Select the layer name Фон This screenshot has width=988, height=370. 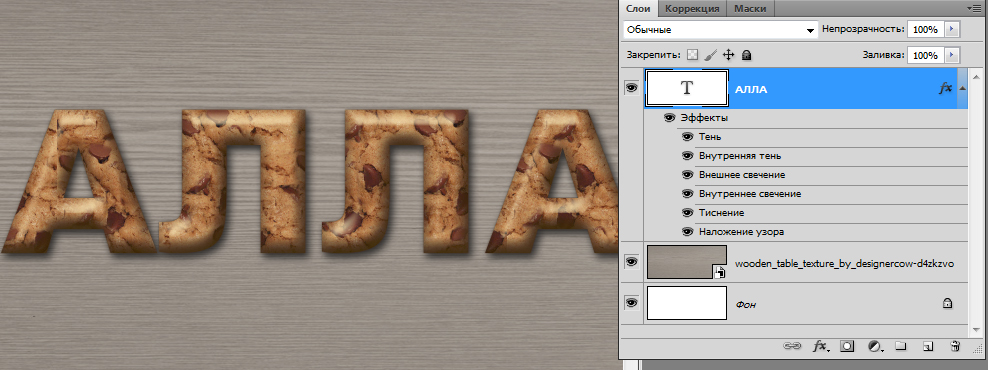pyautogui.click(x=746, y=304)
